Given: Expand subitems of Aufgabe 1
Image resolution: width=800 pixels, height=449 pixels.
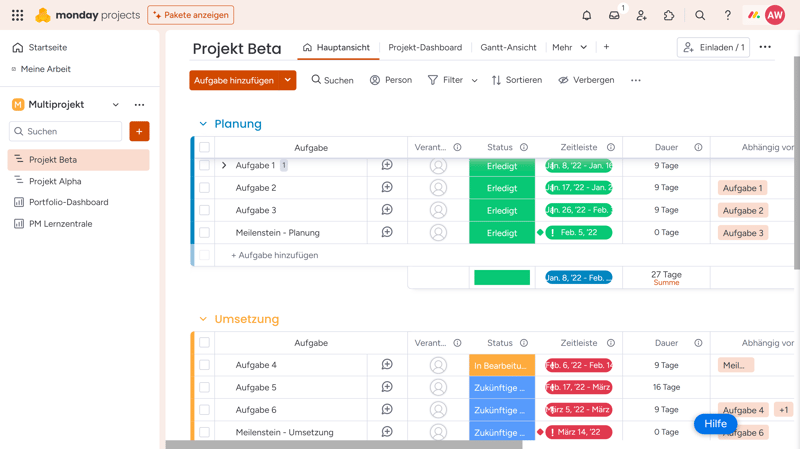Looking at the screenshot, I should pyautogui.click(x=224, y=165).
